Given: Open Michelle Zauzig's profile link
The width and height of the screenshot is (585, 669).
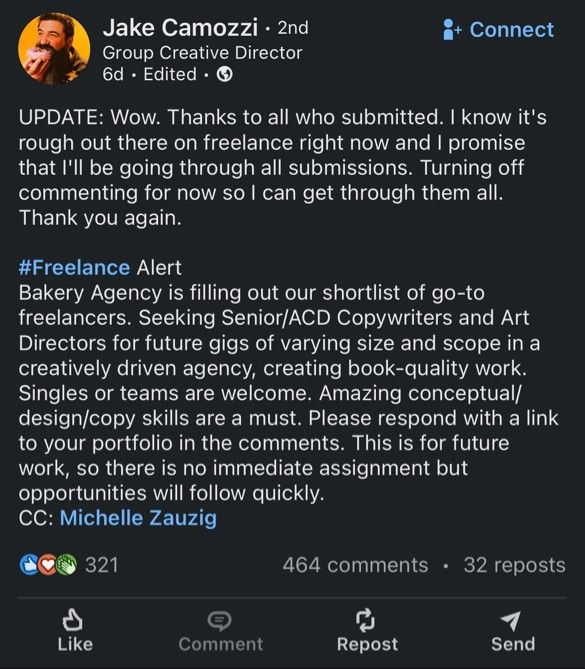Looking at the screenshot, I should coord(138,518).
